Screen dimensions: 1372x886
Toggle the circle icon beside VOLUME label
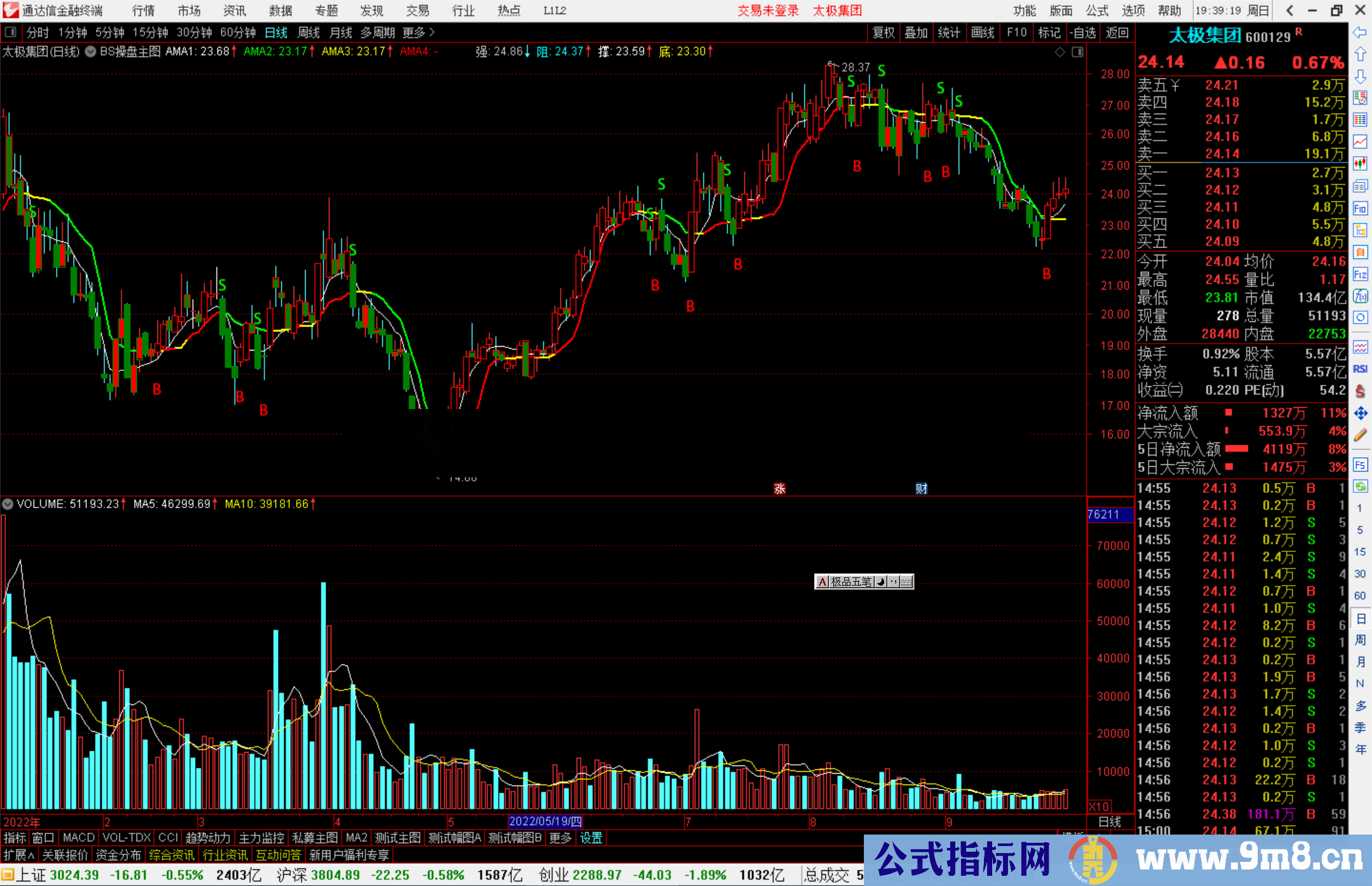(8, 504)
